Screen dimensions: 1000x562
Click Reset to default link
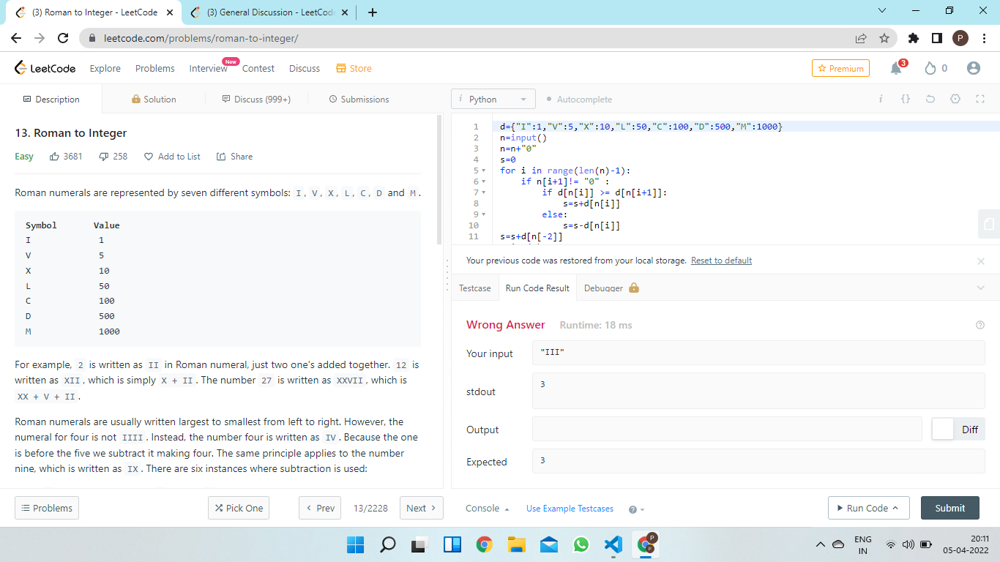click(721, 260)
